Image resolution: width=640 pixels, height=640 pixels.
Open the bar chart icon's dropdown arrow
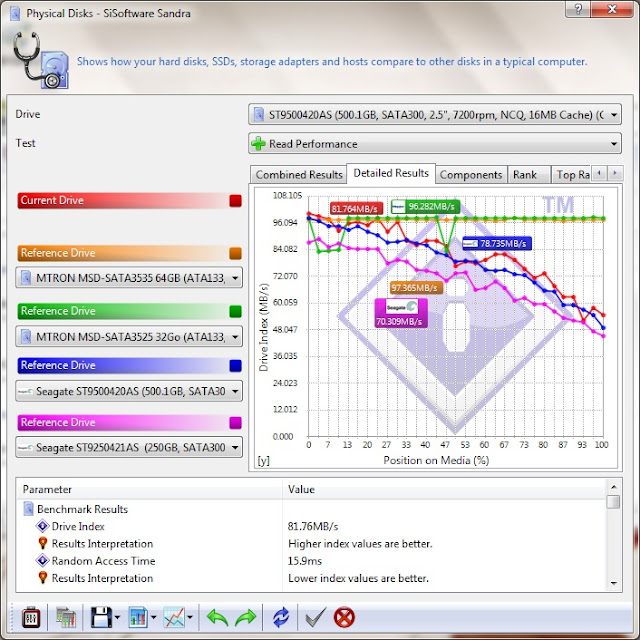(153, 617)
